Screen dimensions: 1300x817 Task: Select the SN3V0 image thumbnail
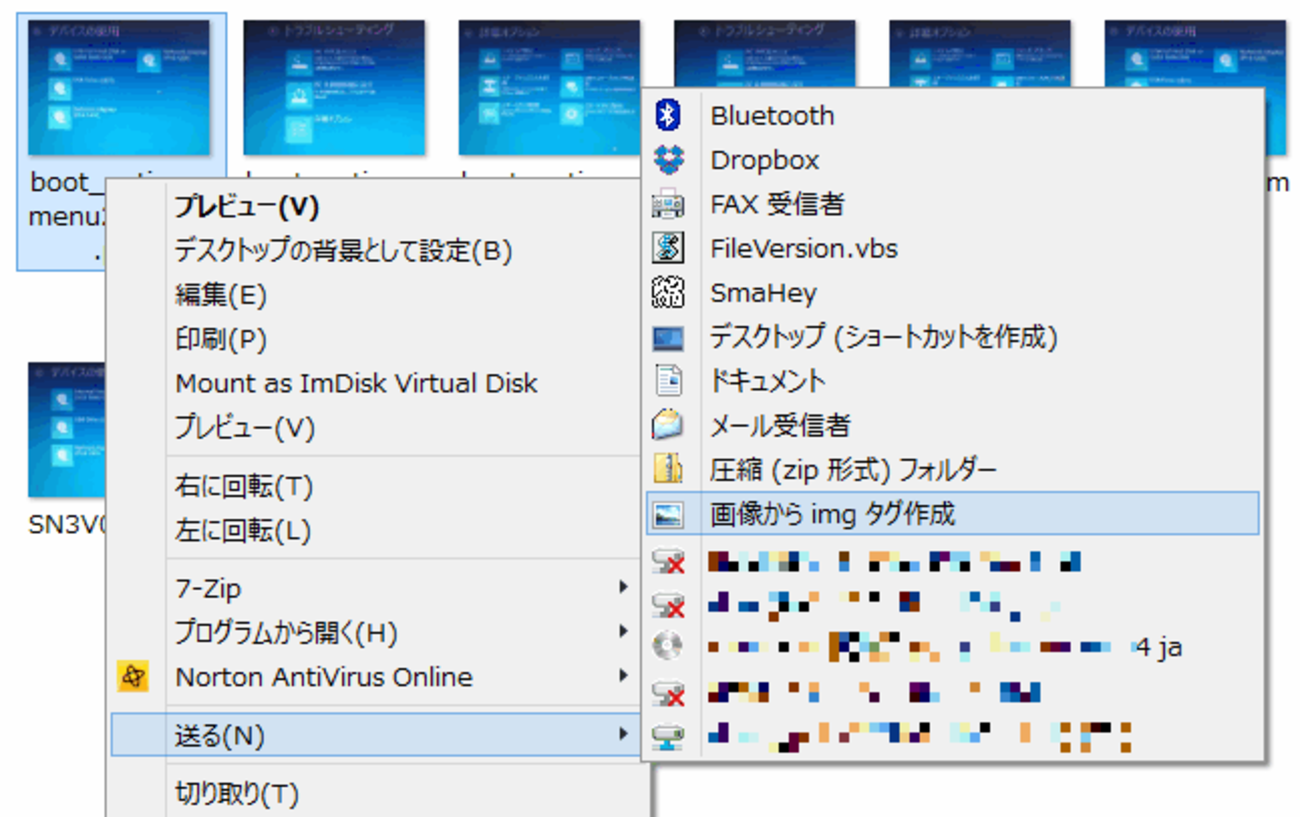[x=66, y=430]
